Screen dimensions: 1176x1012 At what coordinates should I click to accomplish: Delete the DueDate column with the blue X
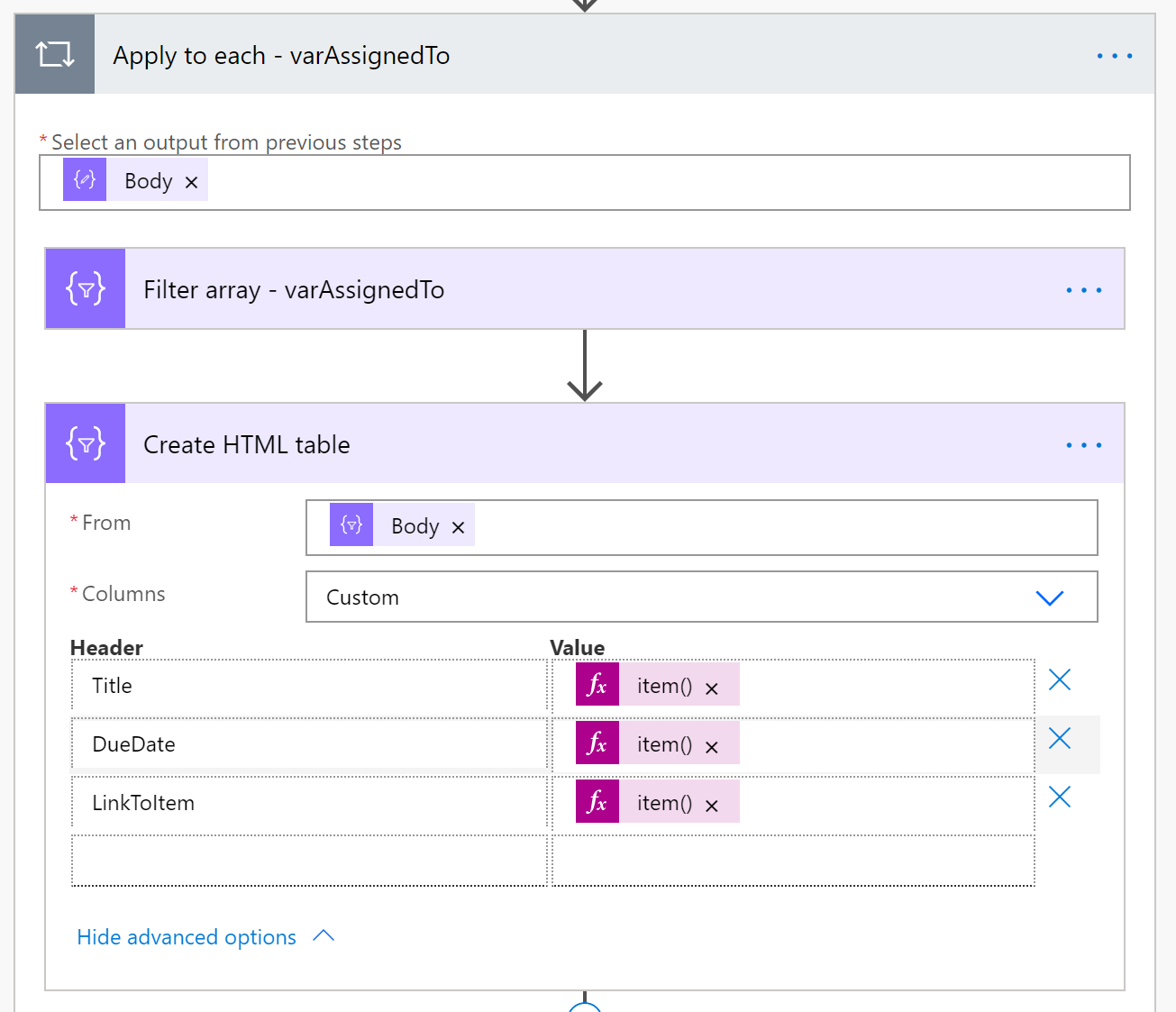[1059, 738]
